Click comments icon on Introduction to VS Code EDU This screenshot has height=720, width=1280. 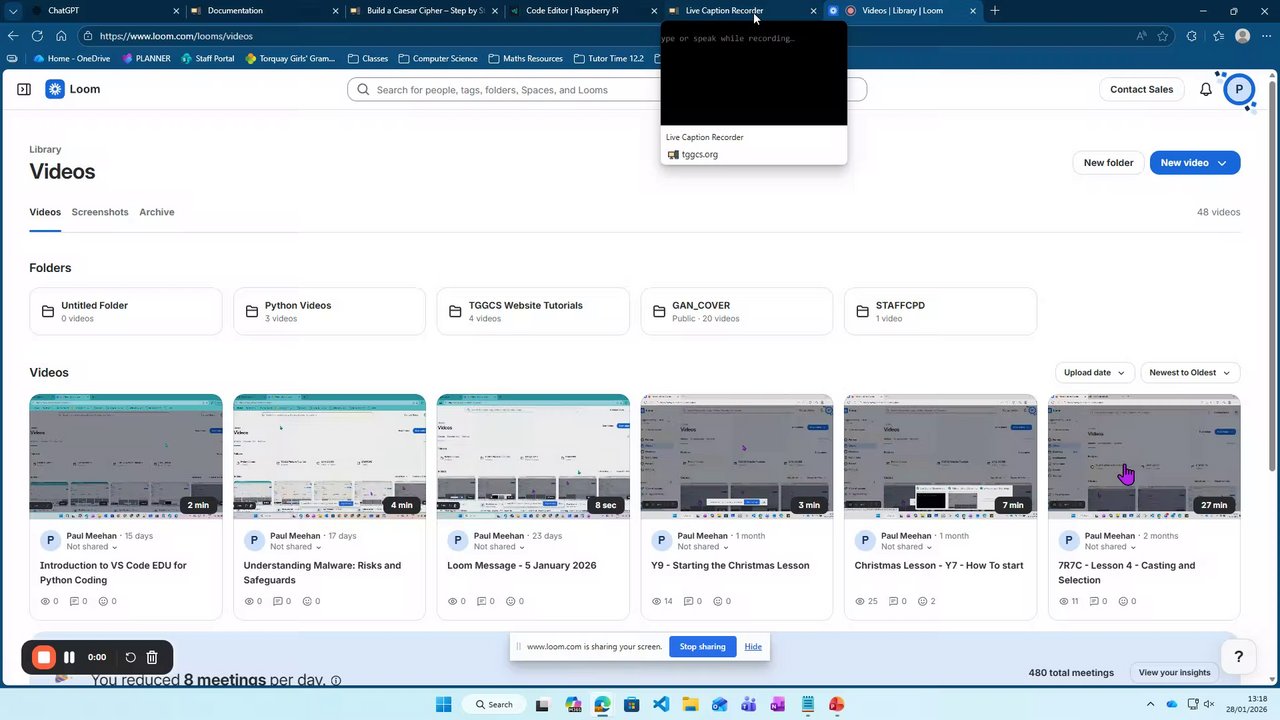tap(75, 601)
